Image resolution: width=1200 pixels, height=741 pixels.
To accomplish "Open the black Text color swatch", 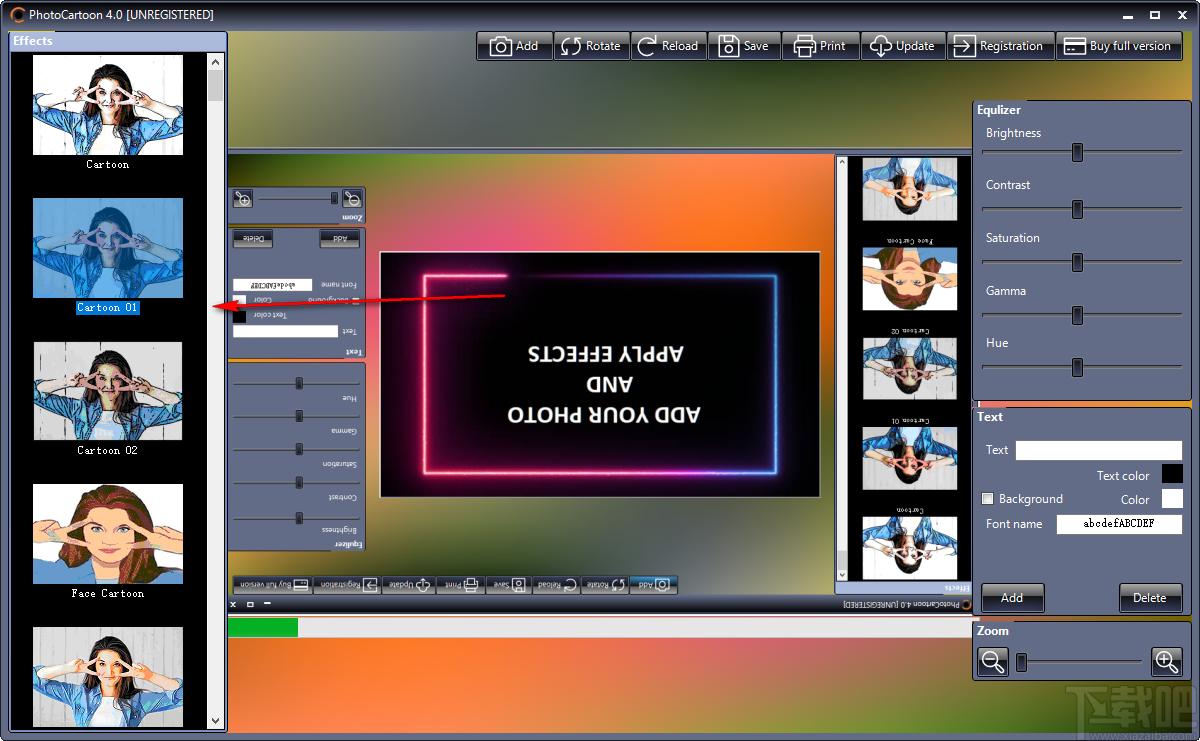I will (x=1172, y=474).
